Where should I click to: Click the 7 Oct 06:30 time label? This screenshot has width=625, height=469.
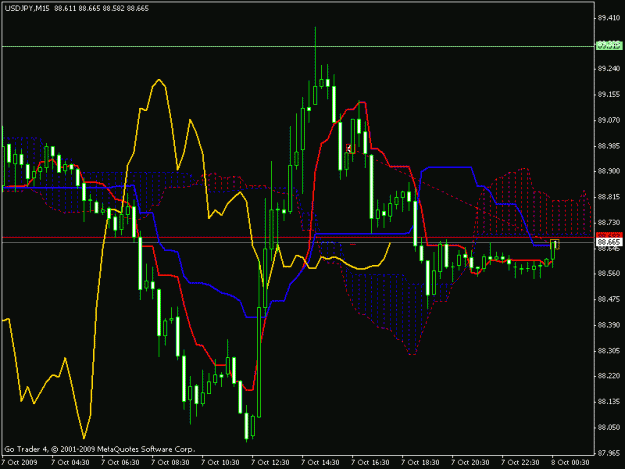pos(120,463)
